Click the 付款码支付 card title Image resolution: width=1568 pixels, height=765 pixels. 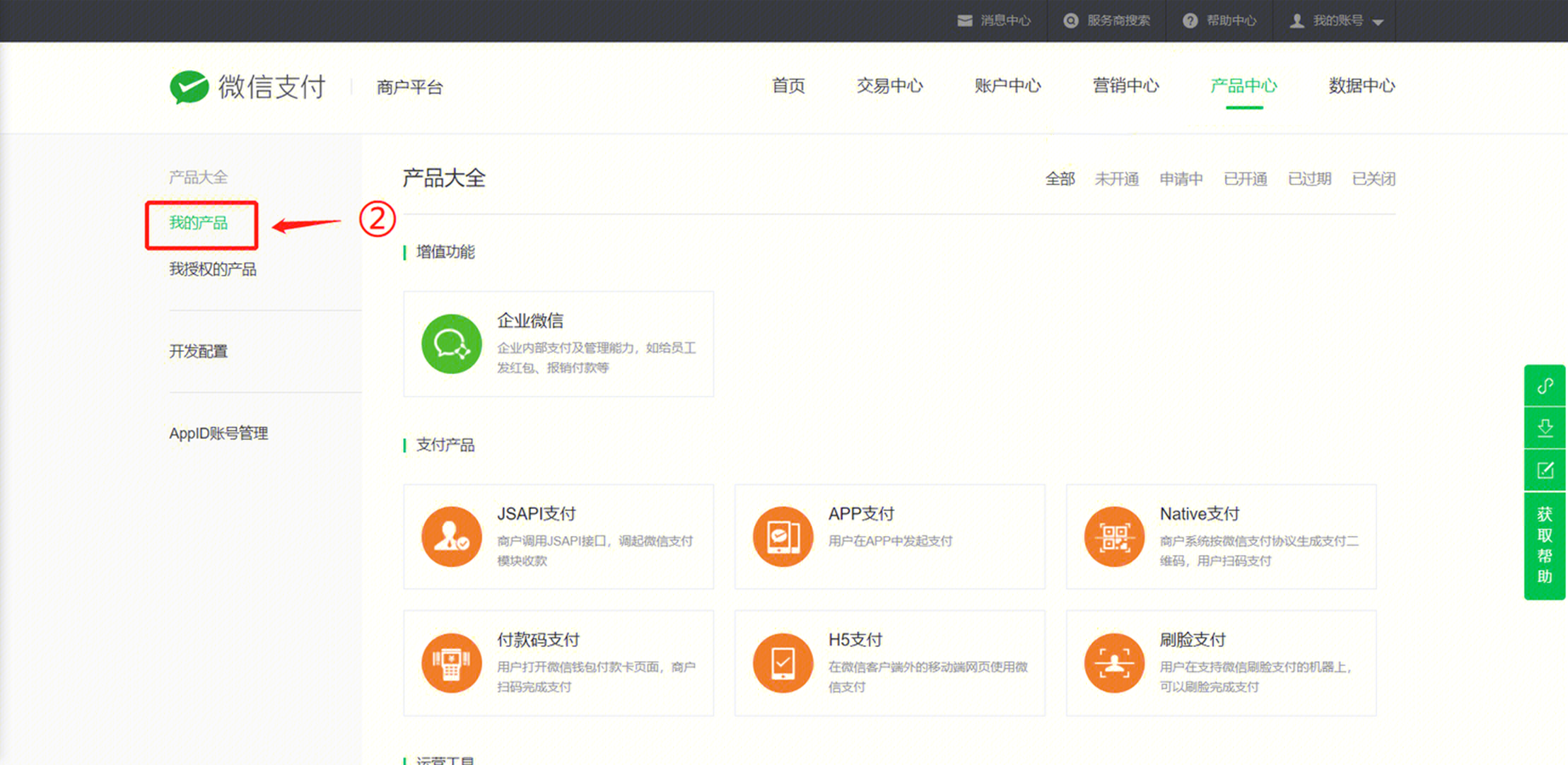pyautogui.click(x=538, y=640)
